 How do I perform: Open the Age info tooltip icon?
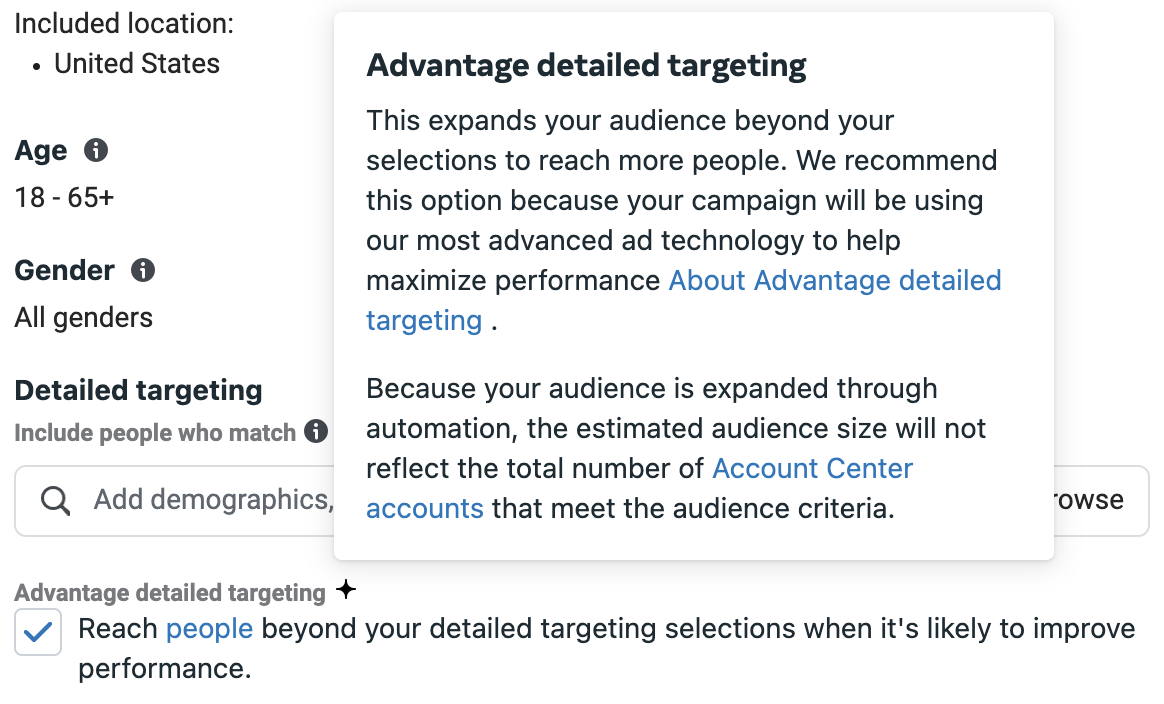tap(96, 150)
